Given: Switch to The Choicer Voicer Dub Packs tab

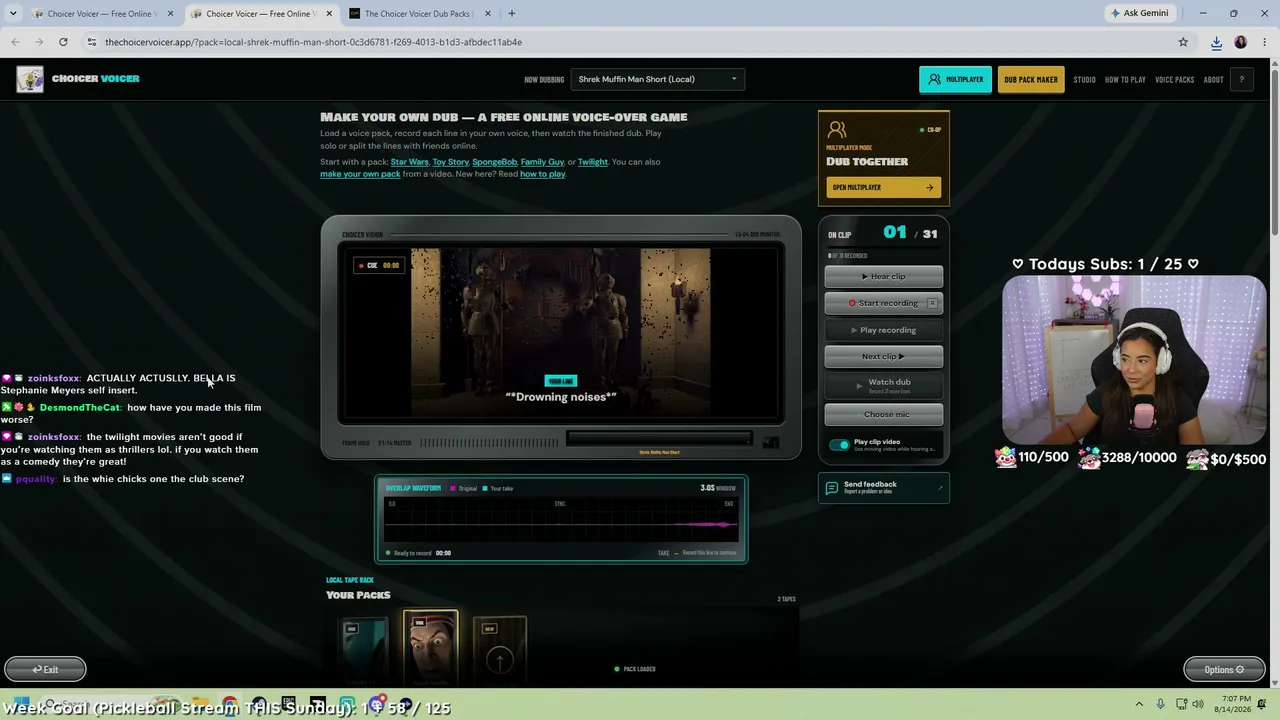Looking at the screenshot, I should tap(418, 14).
